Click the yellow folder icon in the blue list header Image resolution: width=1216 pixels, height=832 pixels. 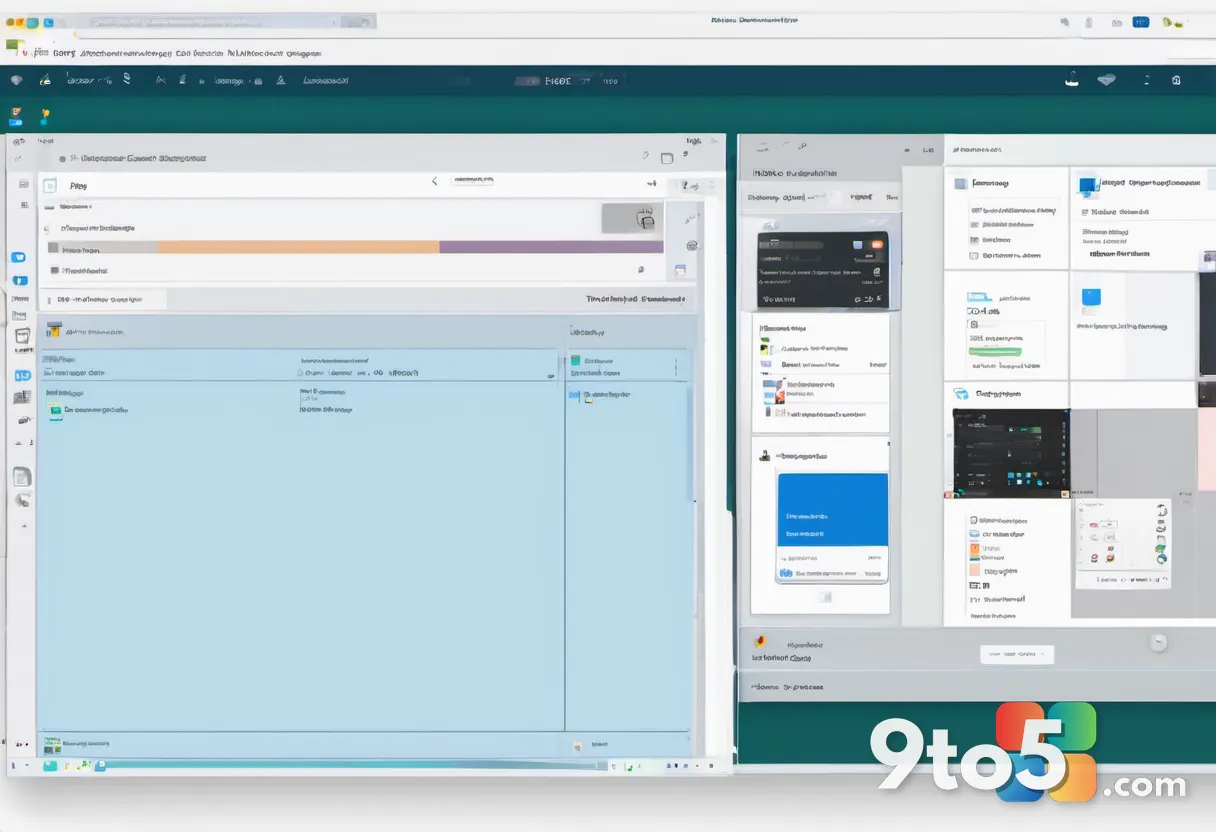pyautogui.click(x=54, y=329)
